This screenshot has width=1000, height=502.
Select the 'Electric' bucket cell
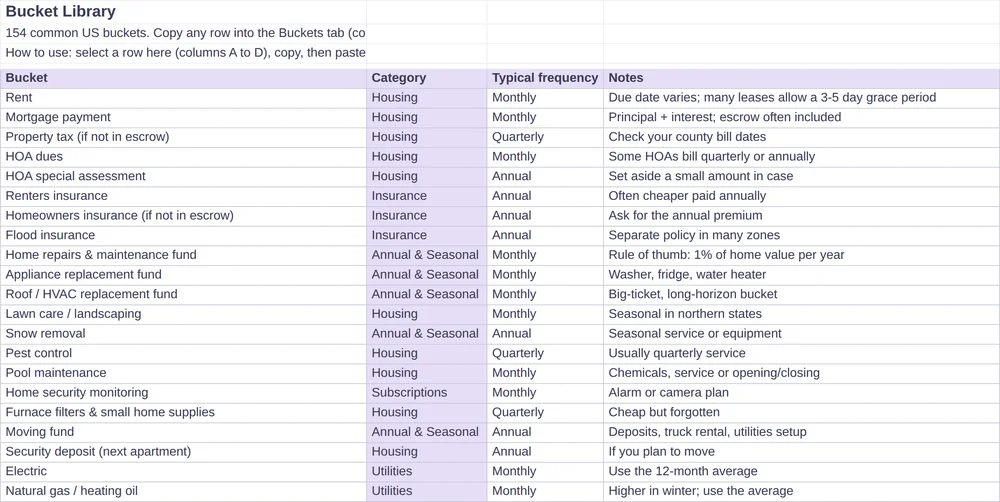(x=183, y=471)
